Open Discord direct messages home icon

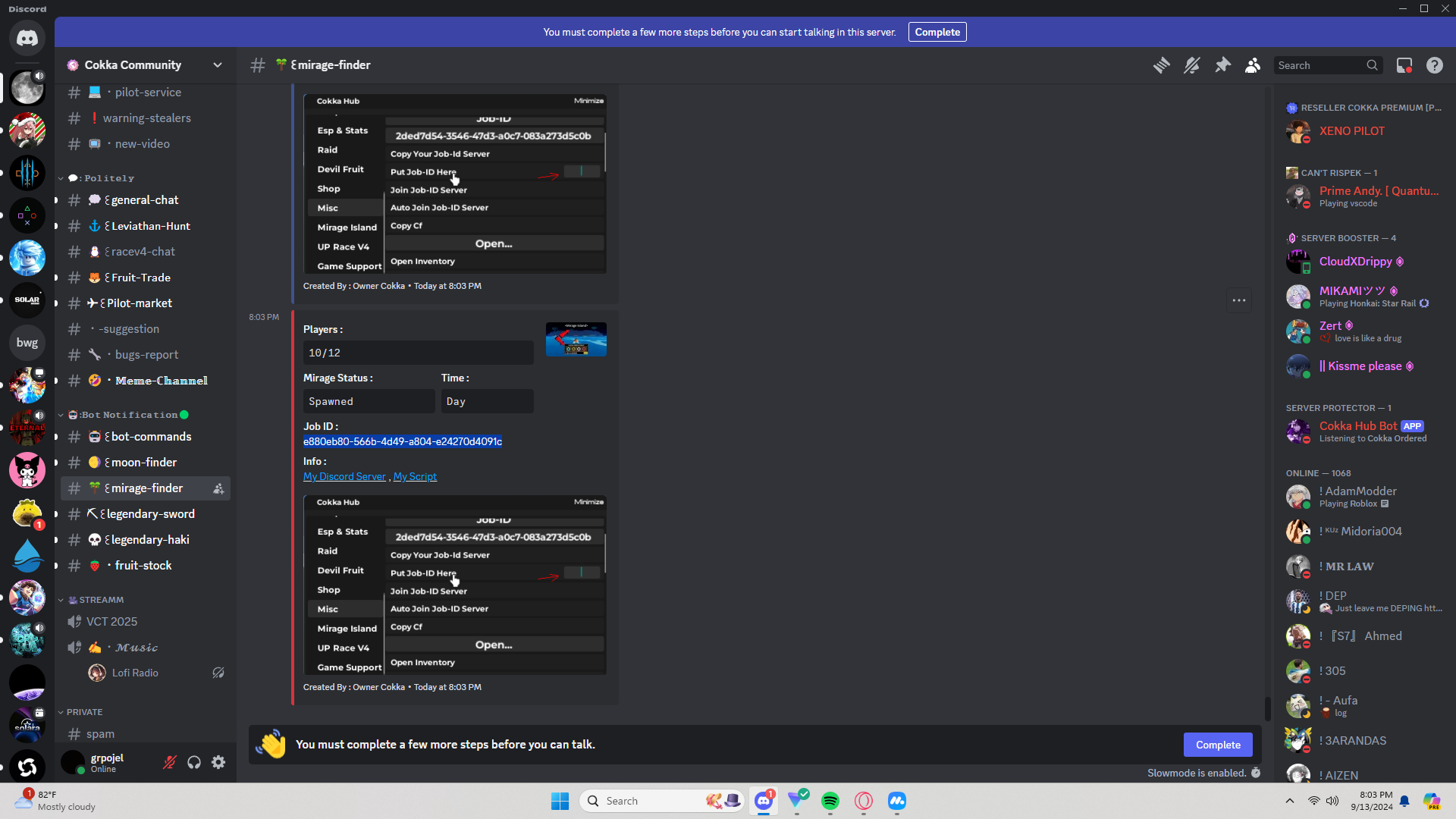tap(27, 38)
